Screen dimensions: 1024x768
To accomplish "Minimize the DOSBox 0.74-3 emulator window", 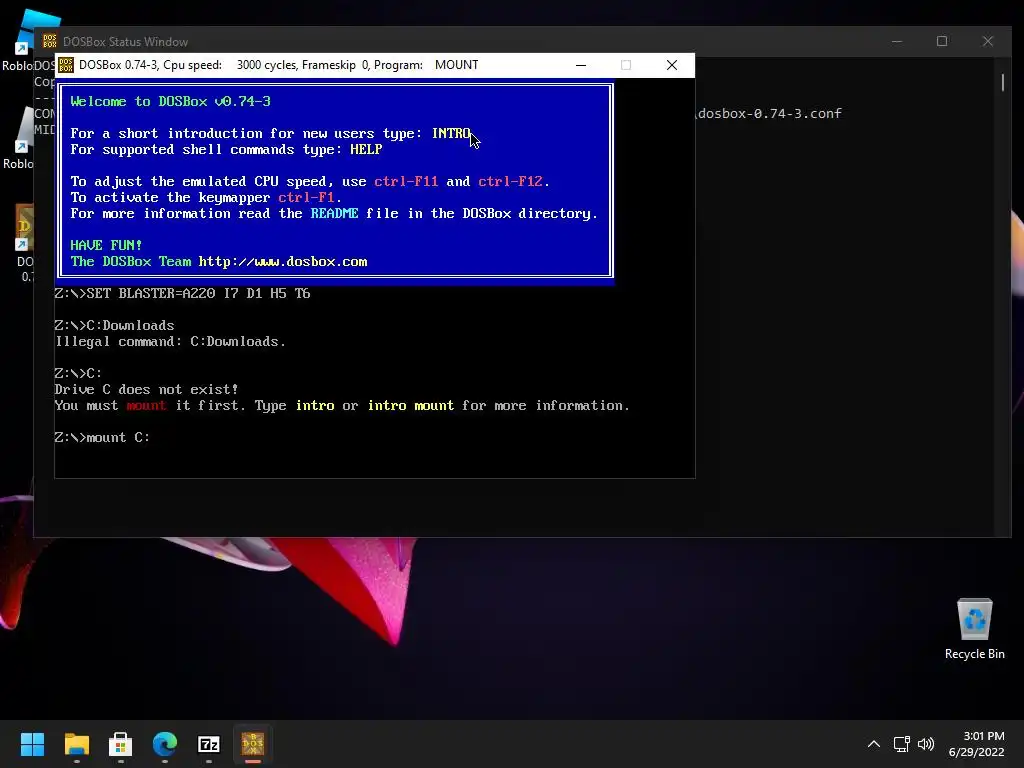I will point(581,65).
